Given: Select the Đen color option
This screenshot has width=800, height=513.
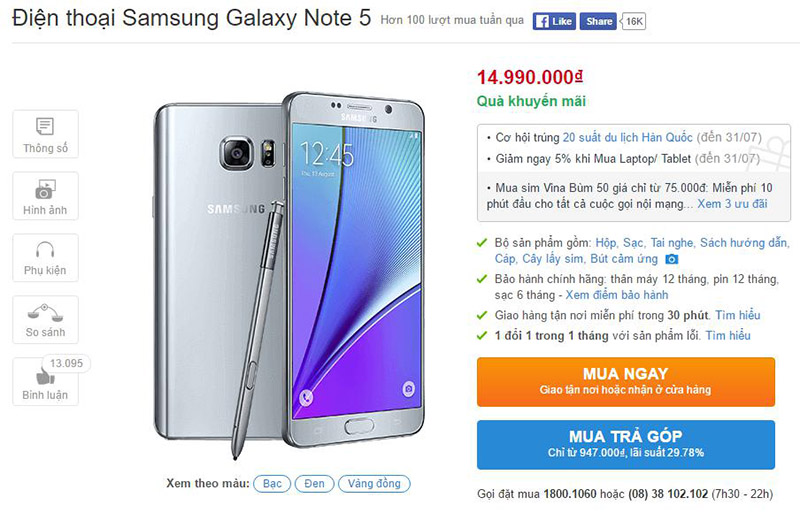Looking at the screenshot, I should tap(314, 483).
